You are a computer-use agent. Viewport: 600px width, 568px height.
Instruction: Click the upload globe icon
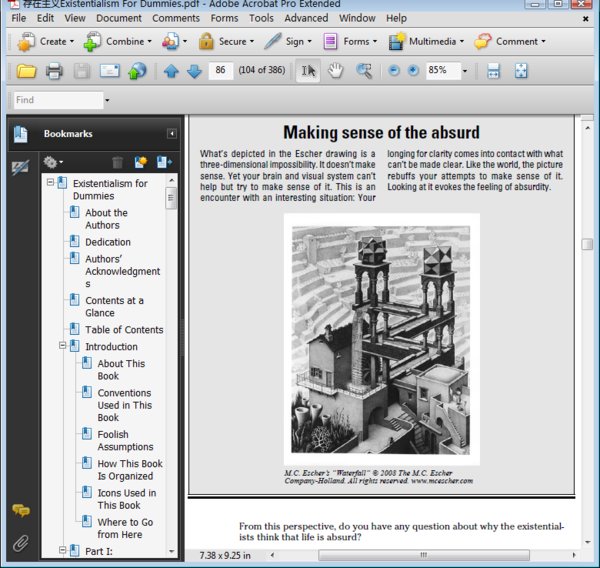pyautogui.click(x=137, y=71)
